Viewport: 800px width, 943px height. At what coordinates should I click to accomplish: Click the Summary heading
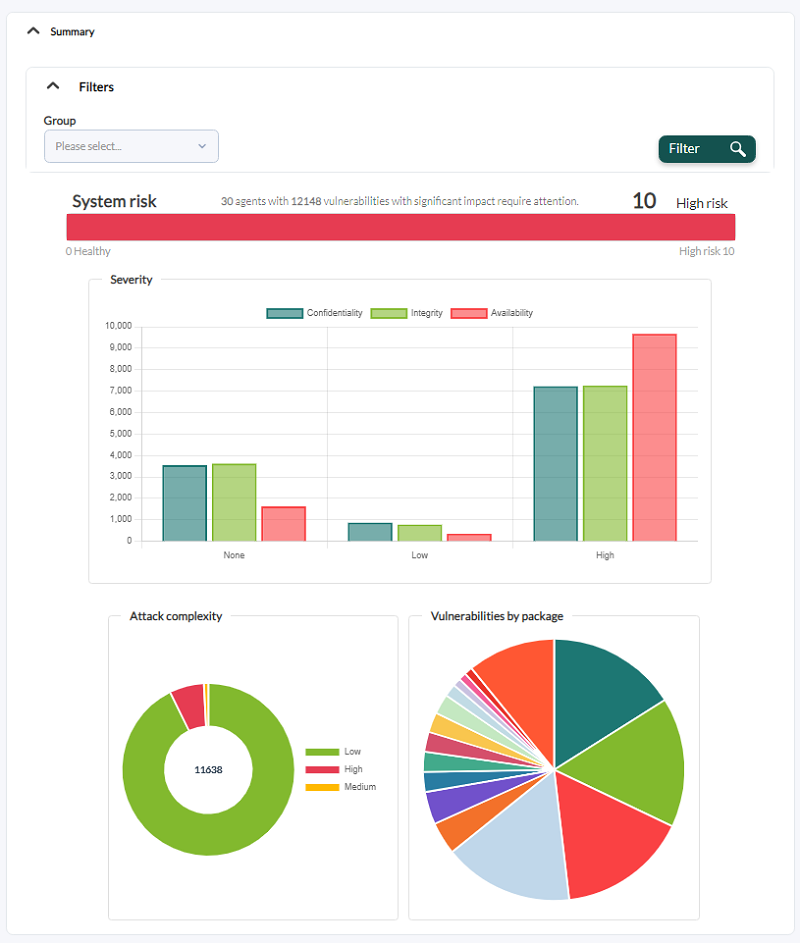pos(72,31)
